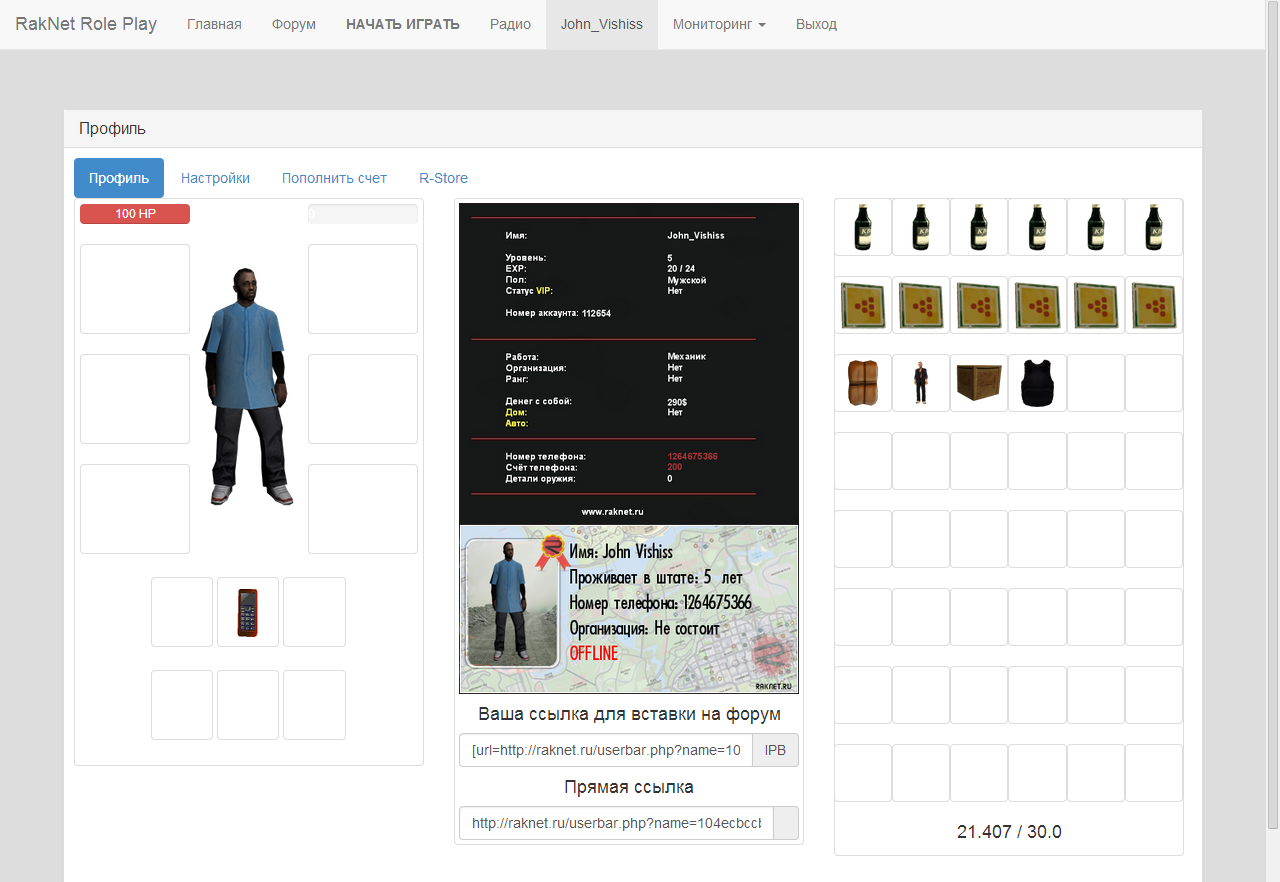Image resolution: width=1280 pixels, height=882 pixels.
Task: Click the forum embed link input field
Action: (x=606, y=751)
